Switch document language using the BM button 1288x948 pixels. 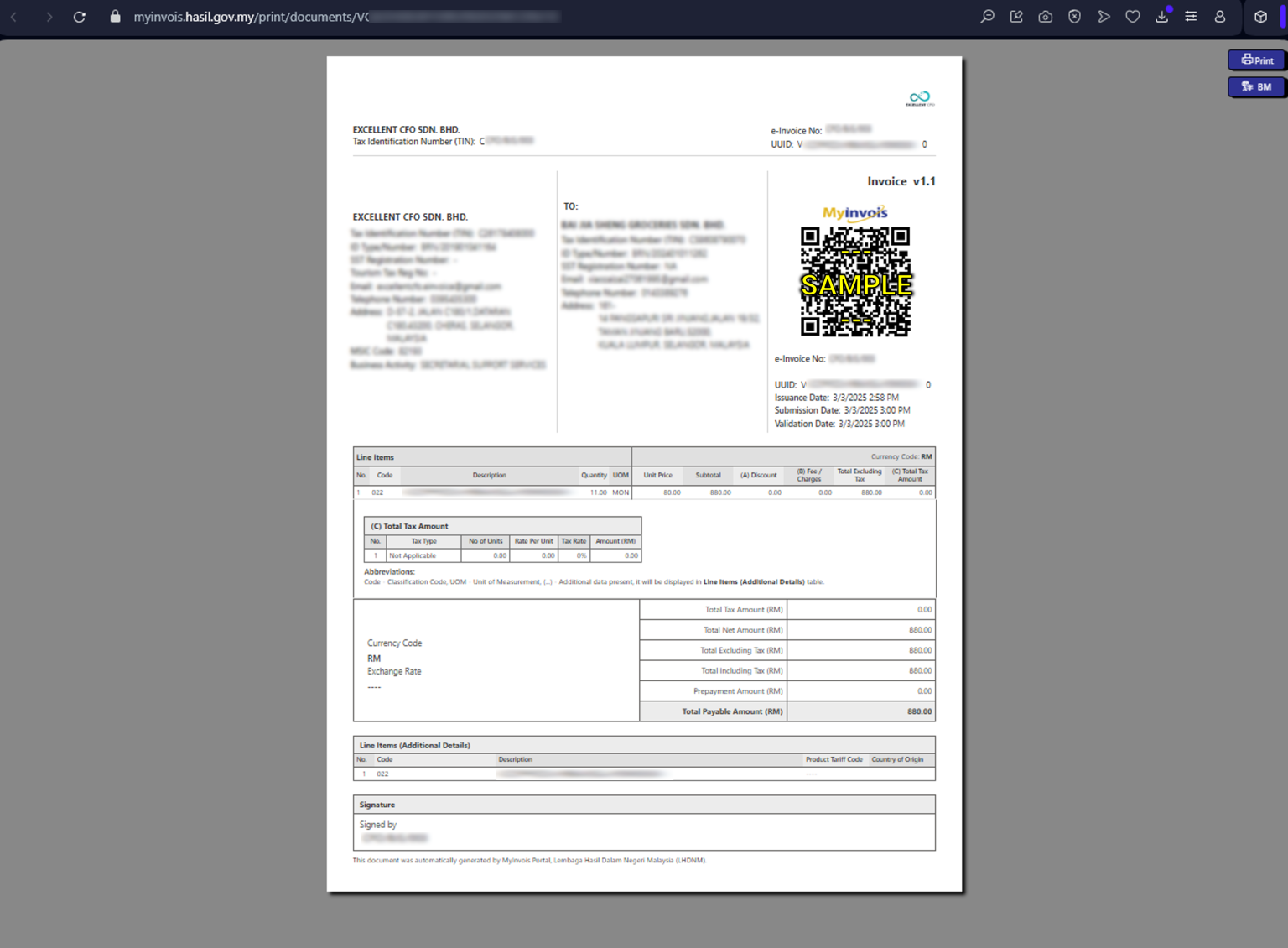(1255, 86)
